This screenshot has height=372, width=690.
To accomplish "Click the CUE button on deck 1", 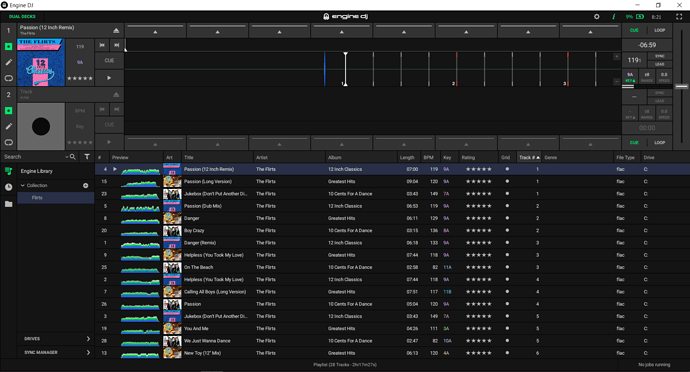I will click(x=109, y=61).
